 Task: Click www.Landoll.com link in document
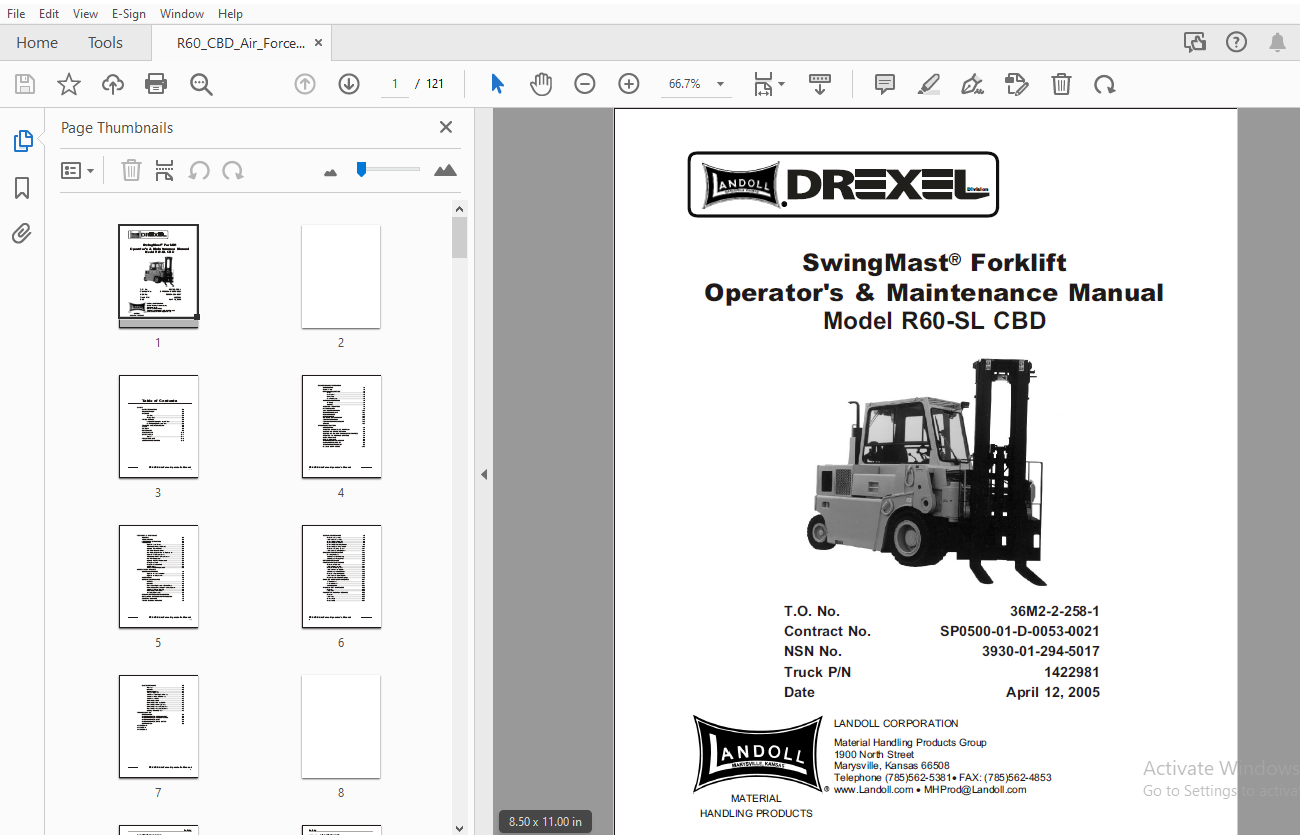874,790
